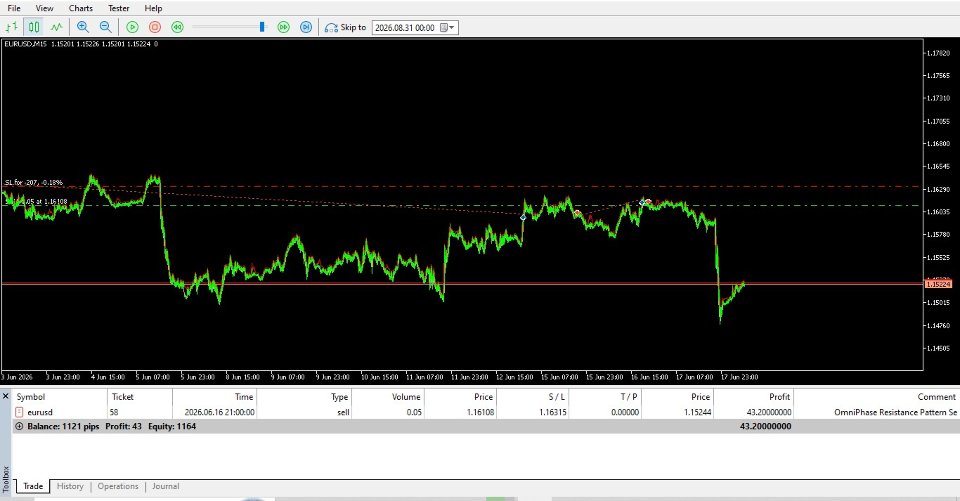
Task: Switch to the History tab
Action: point(70,486)
